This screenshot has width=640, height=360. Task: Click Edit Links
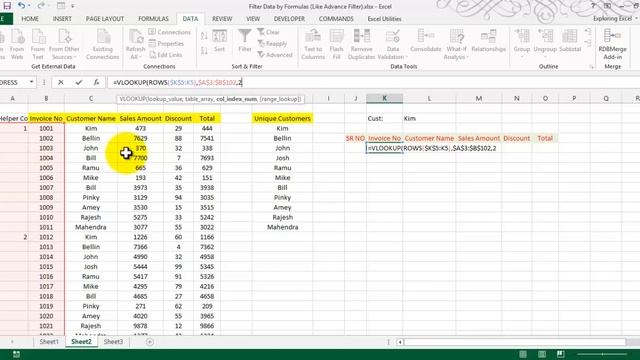pos(166,55)
